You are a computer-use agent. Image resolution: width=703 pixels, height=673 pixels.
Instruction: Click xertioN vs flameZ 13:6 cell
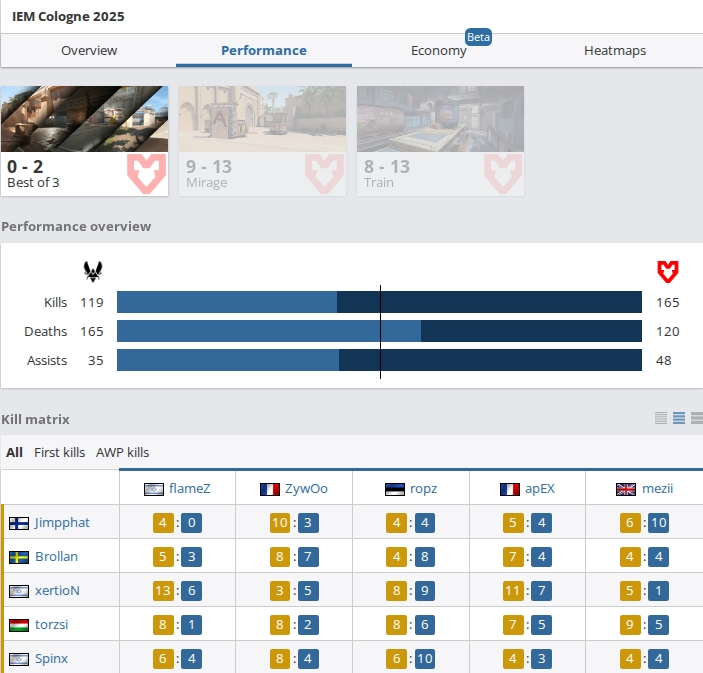178,591
